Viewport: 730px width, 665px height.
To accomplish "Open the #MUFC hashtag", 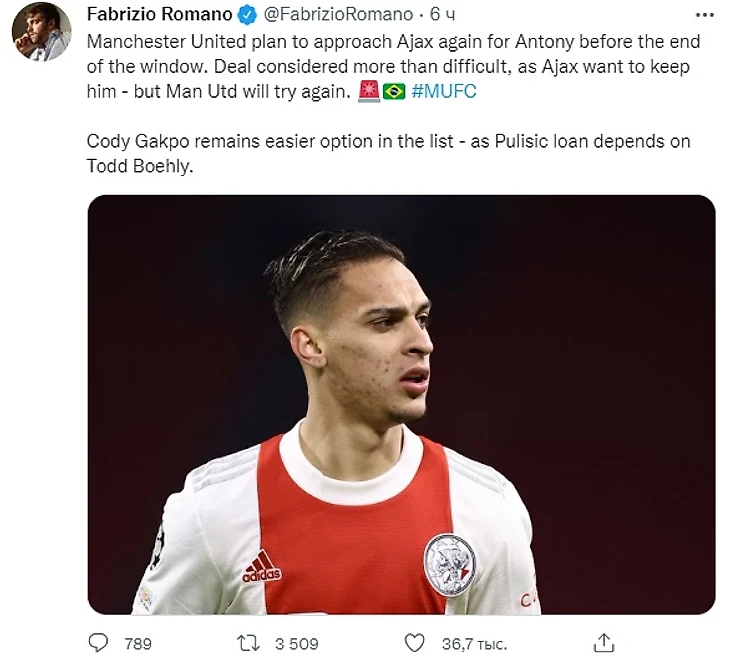I will (x=445, y=92).
